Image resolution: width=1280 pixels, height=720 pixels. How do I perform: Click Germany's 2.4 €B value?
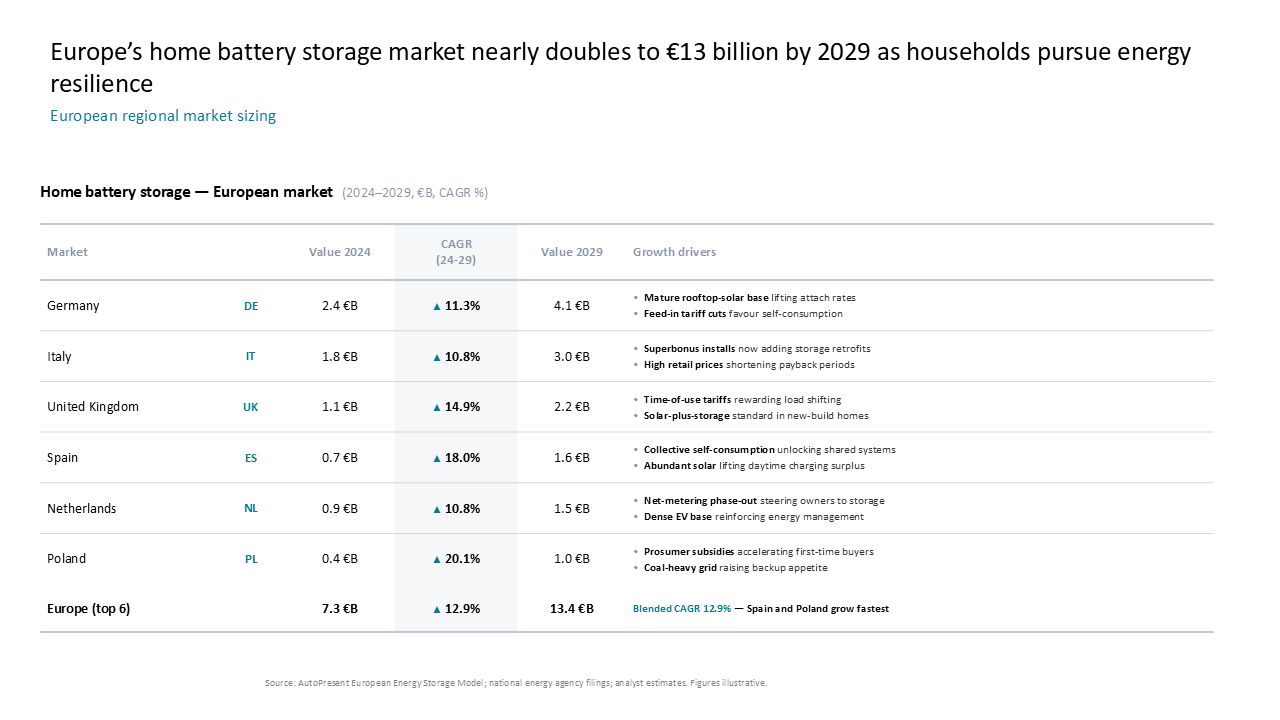pyautogui.click(x=340, y=306)
